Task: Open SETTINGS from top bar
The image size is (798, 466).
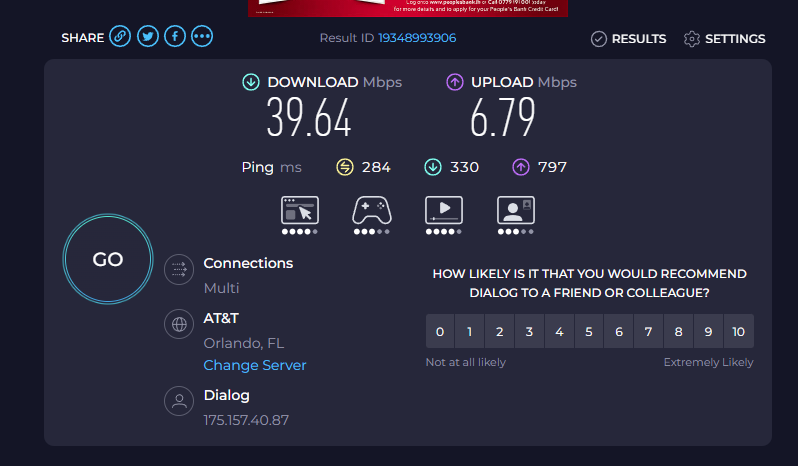Action: pos(725,39)
